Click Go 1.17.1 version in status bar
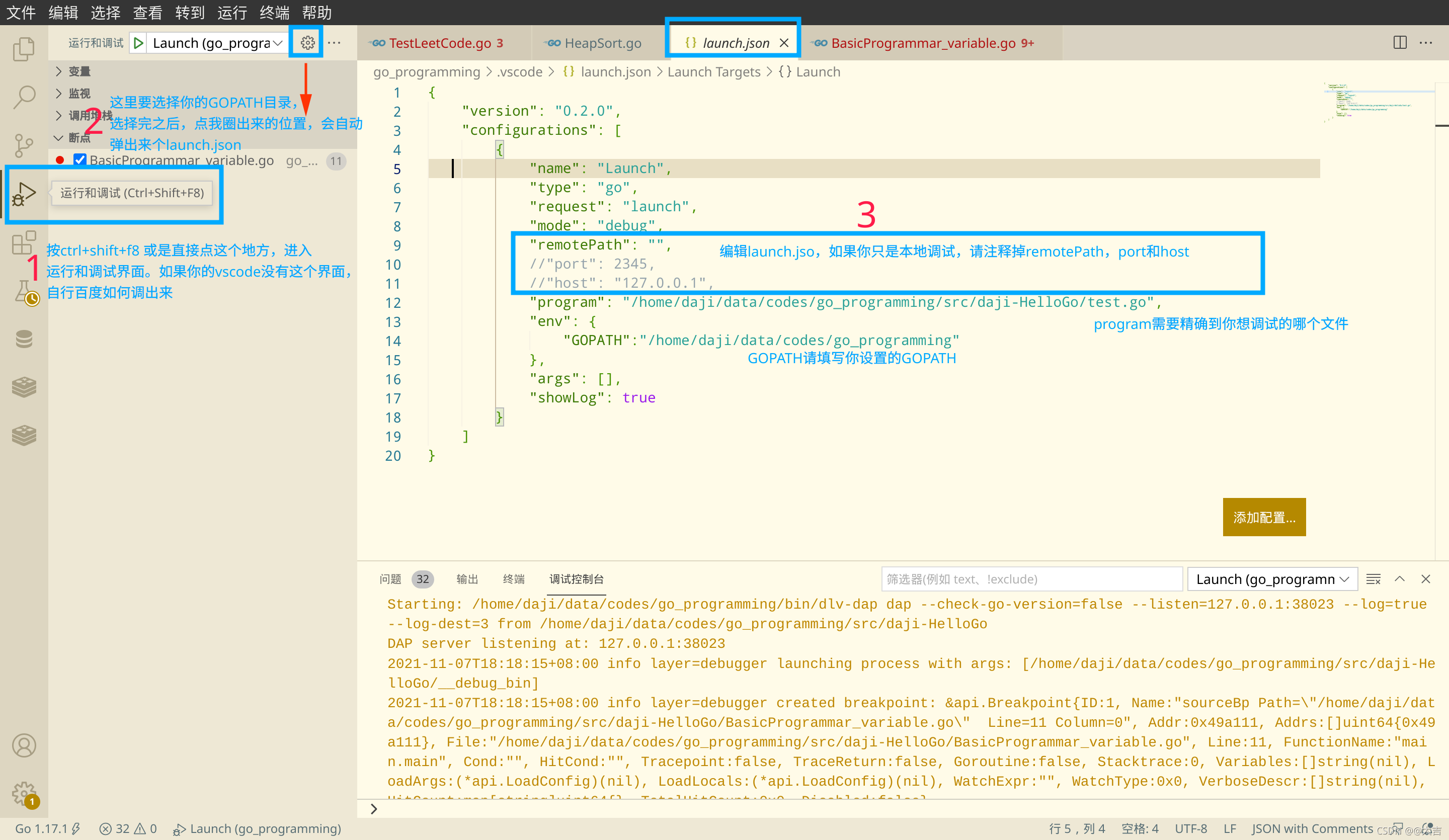 pyautogui.click(x=41, y=828)
